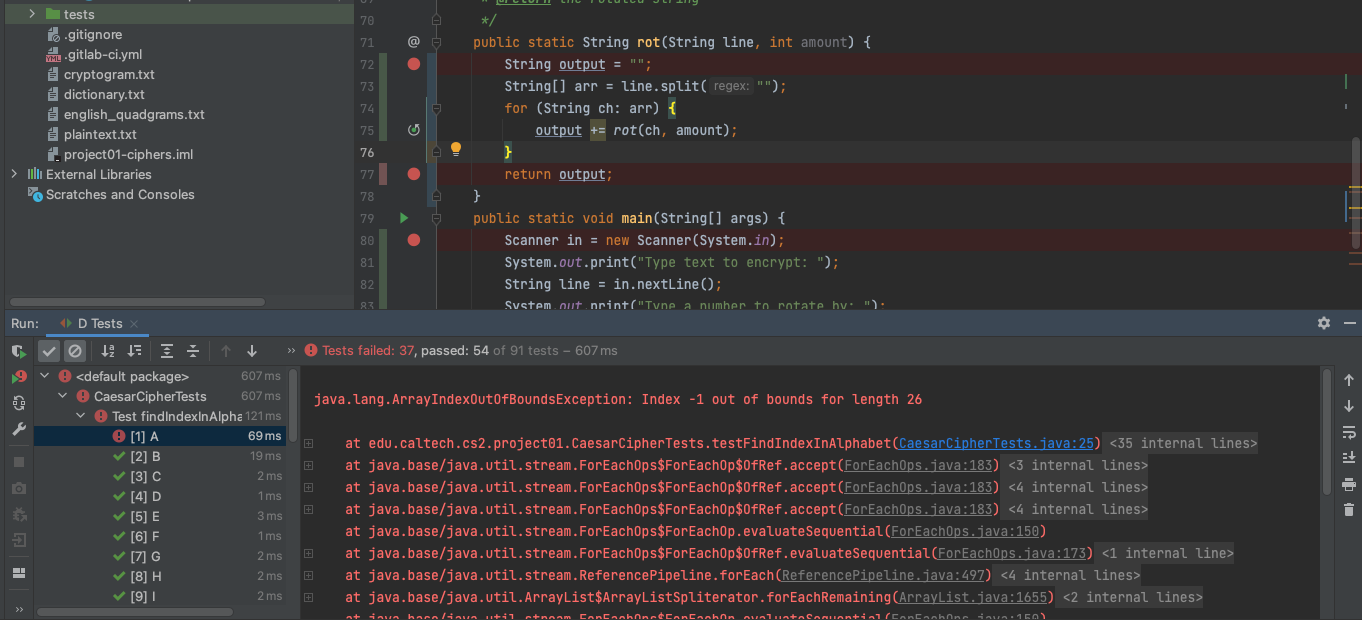This screenshot has width=1362, height=620.
Task: Toggle show ignored tests button
Action: pyautogui.click(x=75, y=351)
